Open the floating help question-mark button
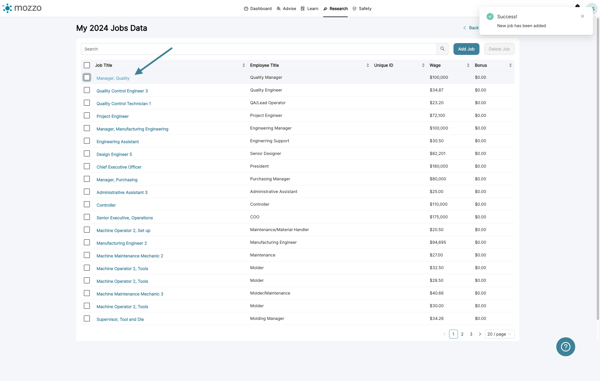The height and width of the screenshot is (381, 600). click(565, 347)
